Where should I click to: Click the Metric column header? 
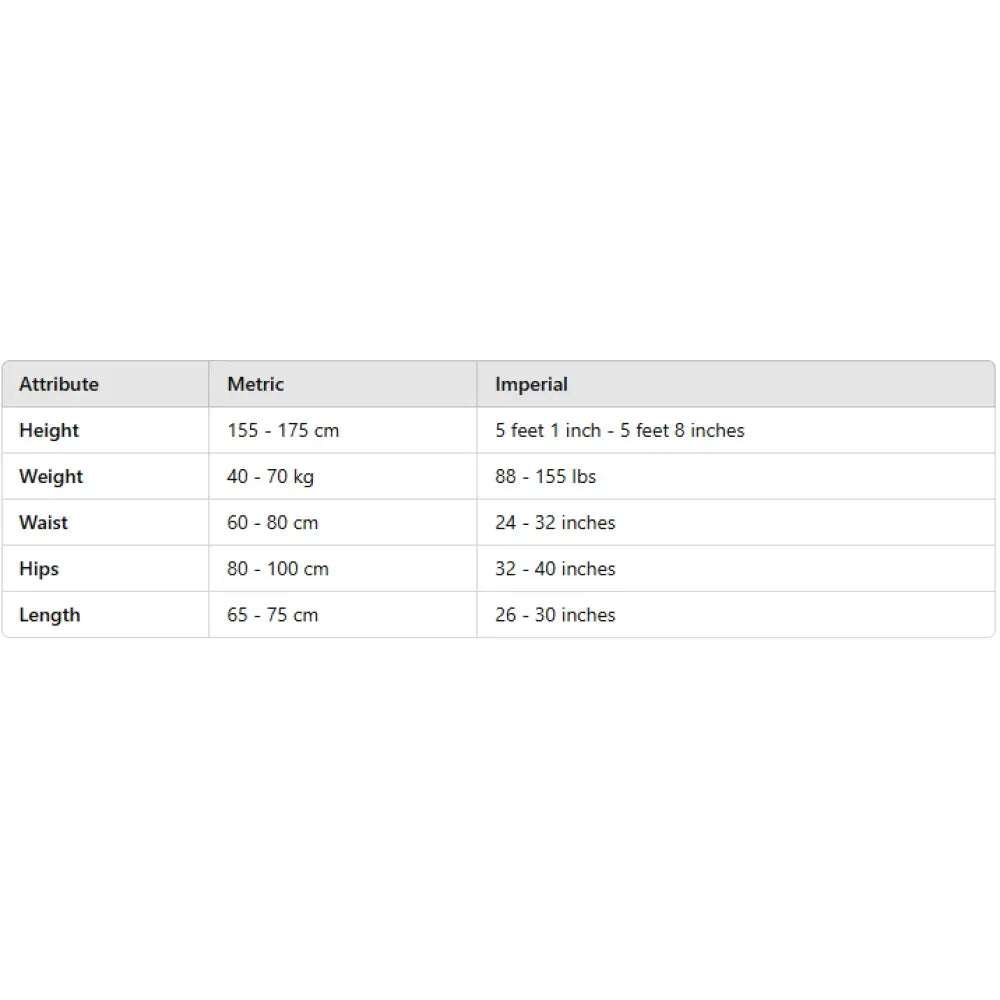pyautogui.click(x=255, y=384)
